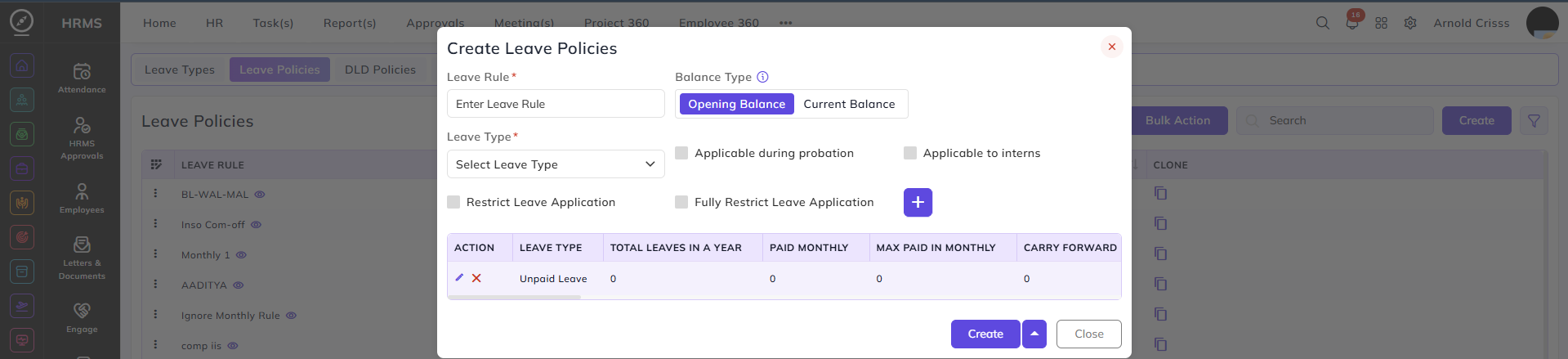Click the CARRY FORWARD column header
Image resolution: width=1568 pixels, height=359 pixels.
[1070, 248]
